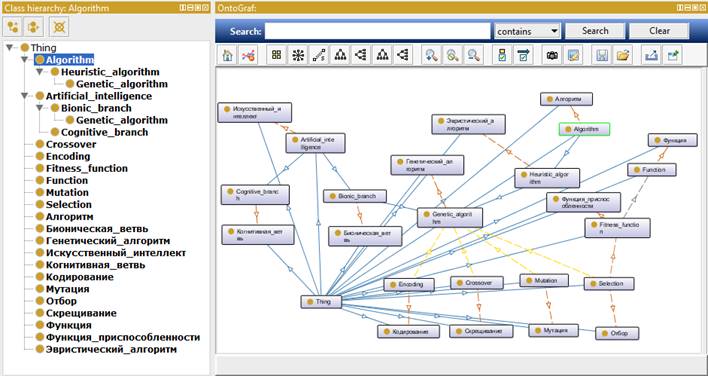
Task: Click the Search button
Action: [x=595, y=31]
